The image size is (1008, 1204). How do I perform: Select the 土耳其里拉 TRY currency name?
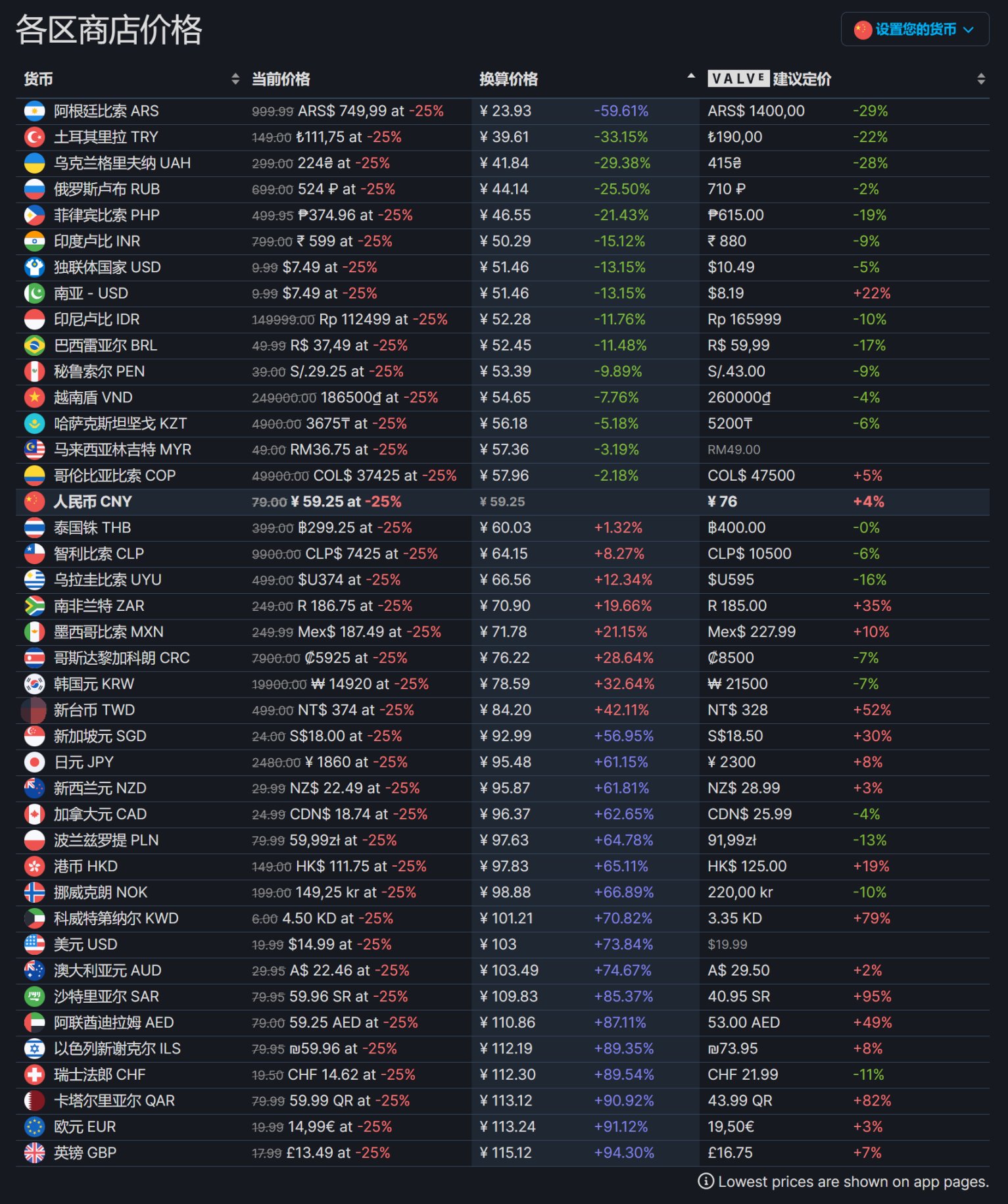107,137
